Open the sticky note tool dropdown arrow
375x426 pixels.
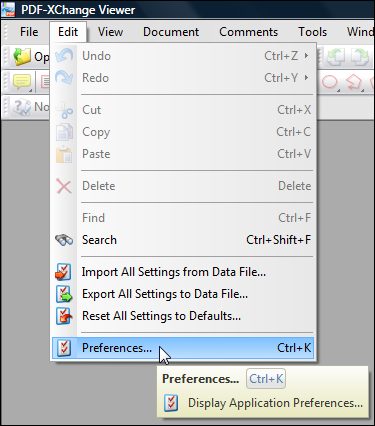click(31, 90)
